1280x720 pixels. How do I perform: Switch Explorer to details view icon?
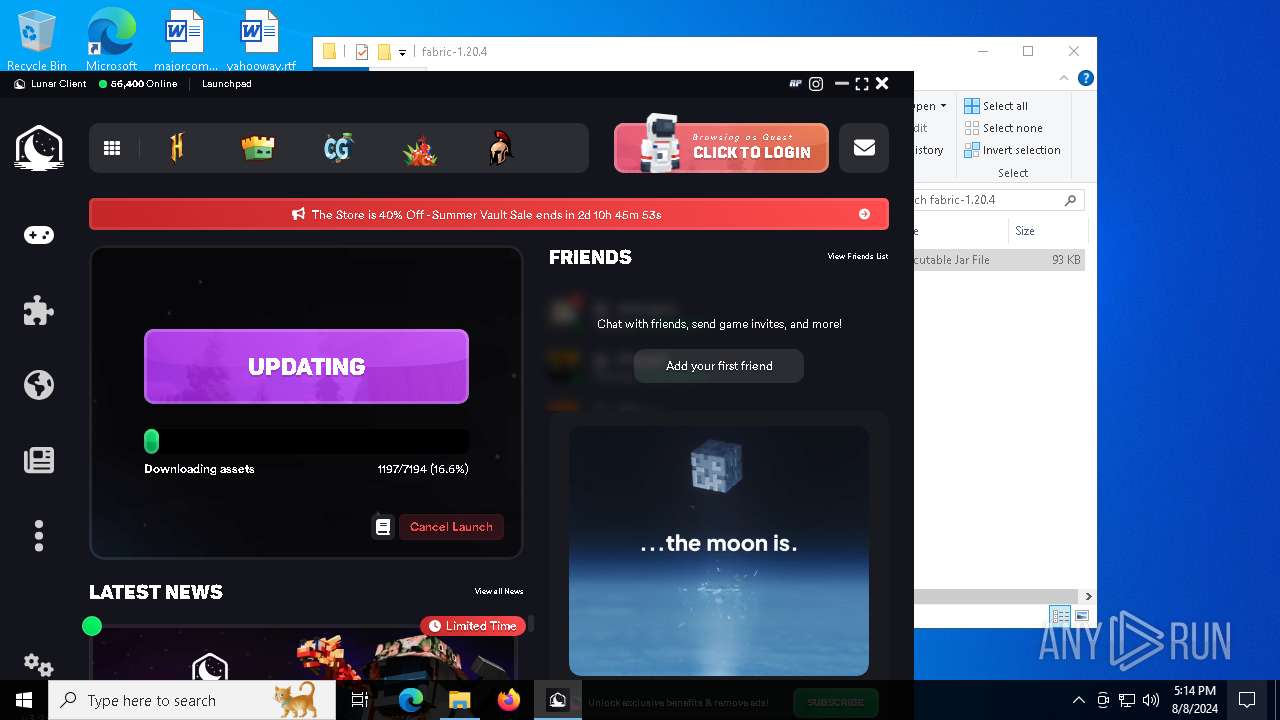click(1060, 616)
